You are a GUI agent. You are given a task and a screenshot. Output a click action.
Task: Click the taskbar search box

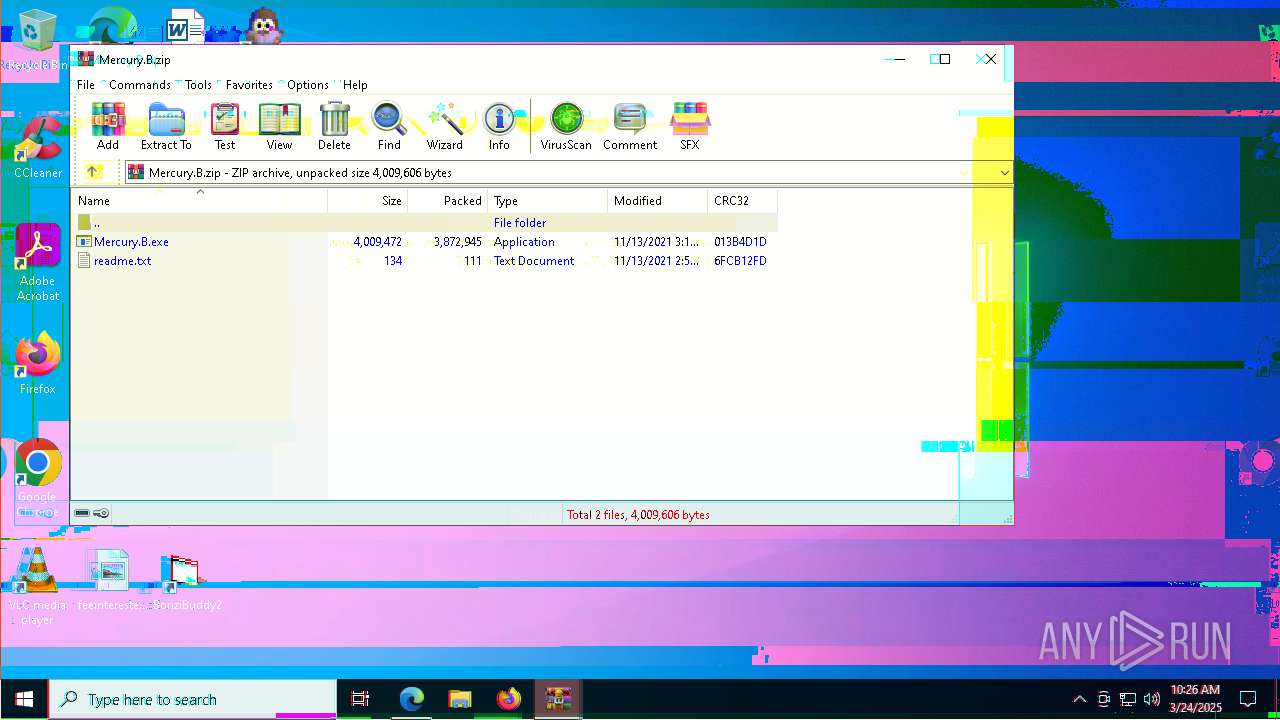coord(193,699)
